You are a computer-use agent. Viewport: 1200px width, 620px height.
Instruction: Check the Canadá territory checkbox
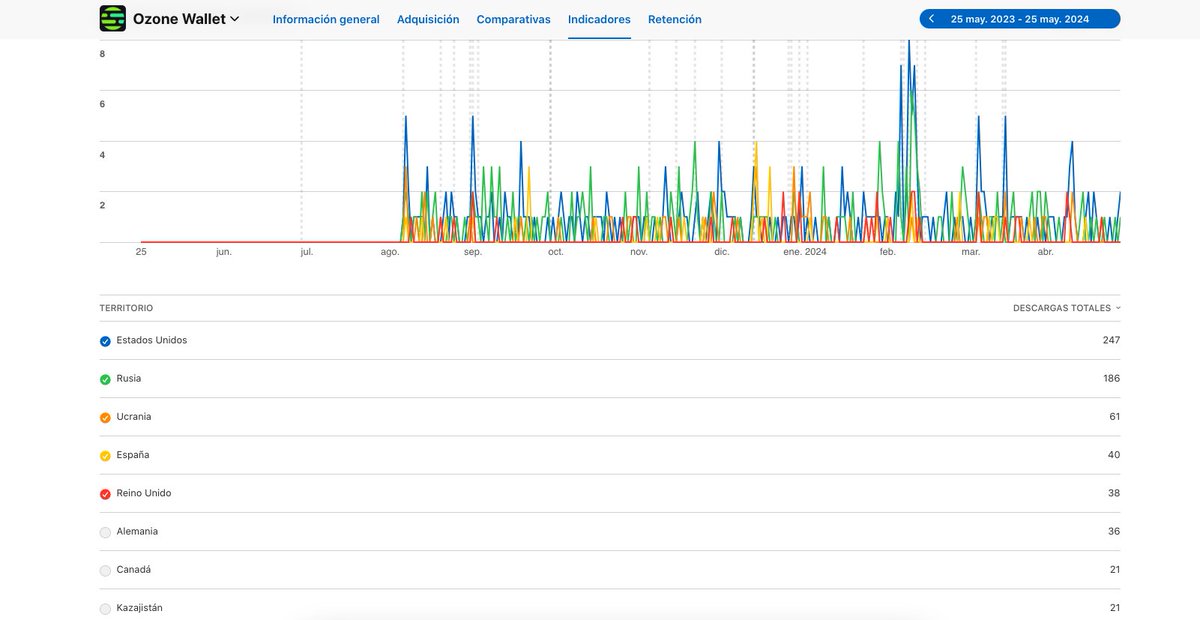(x=105, y=570)
